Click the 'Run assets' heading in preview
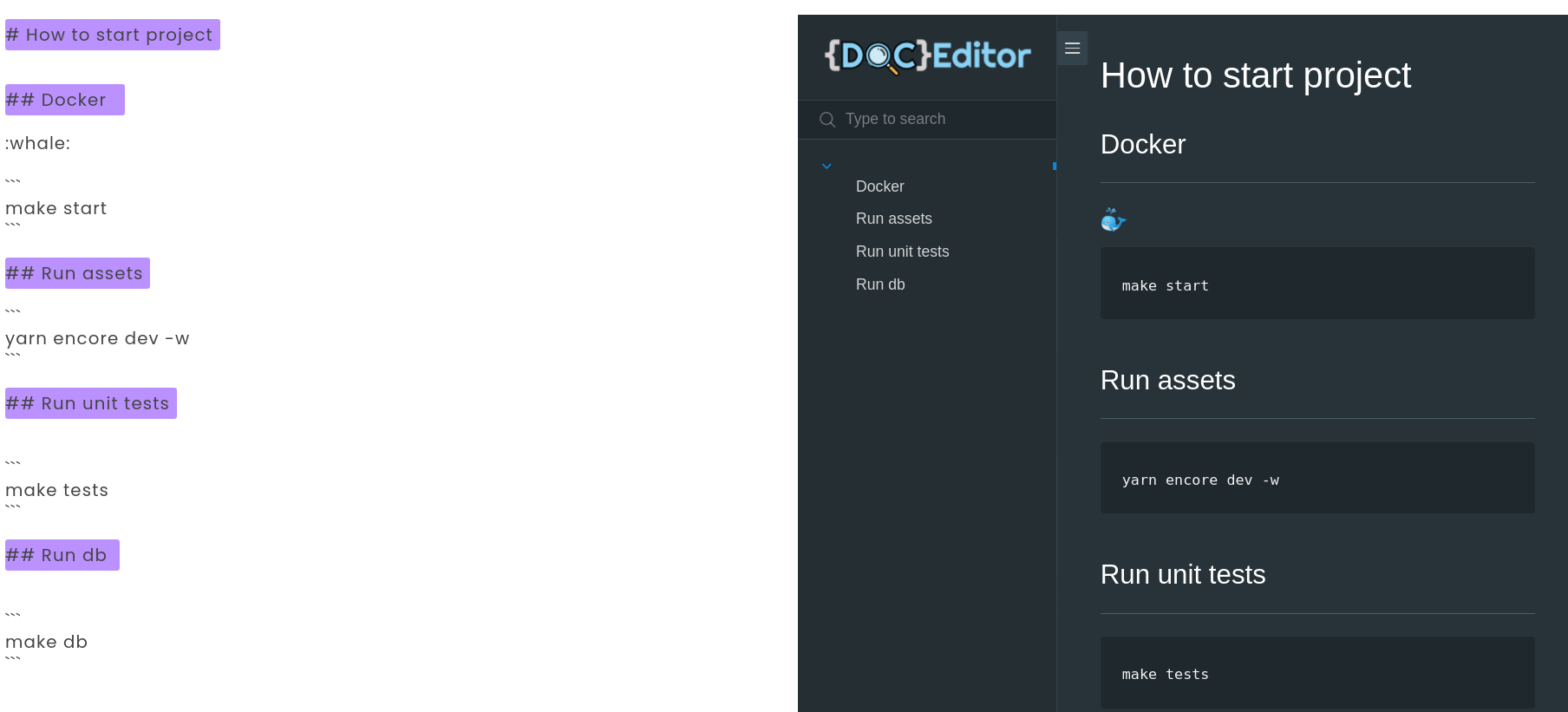Screen dimensions: 1568x712 1167,380
